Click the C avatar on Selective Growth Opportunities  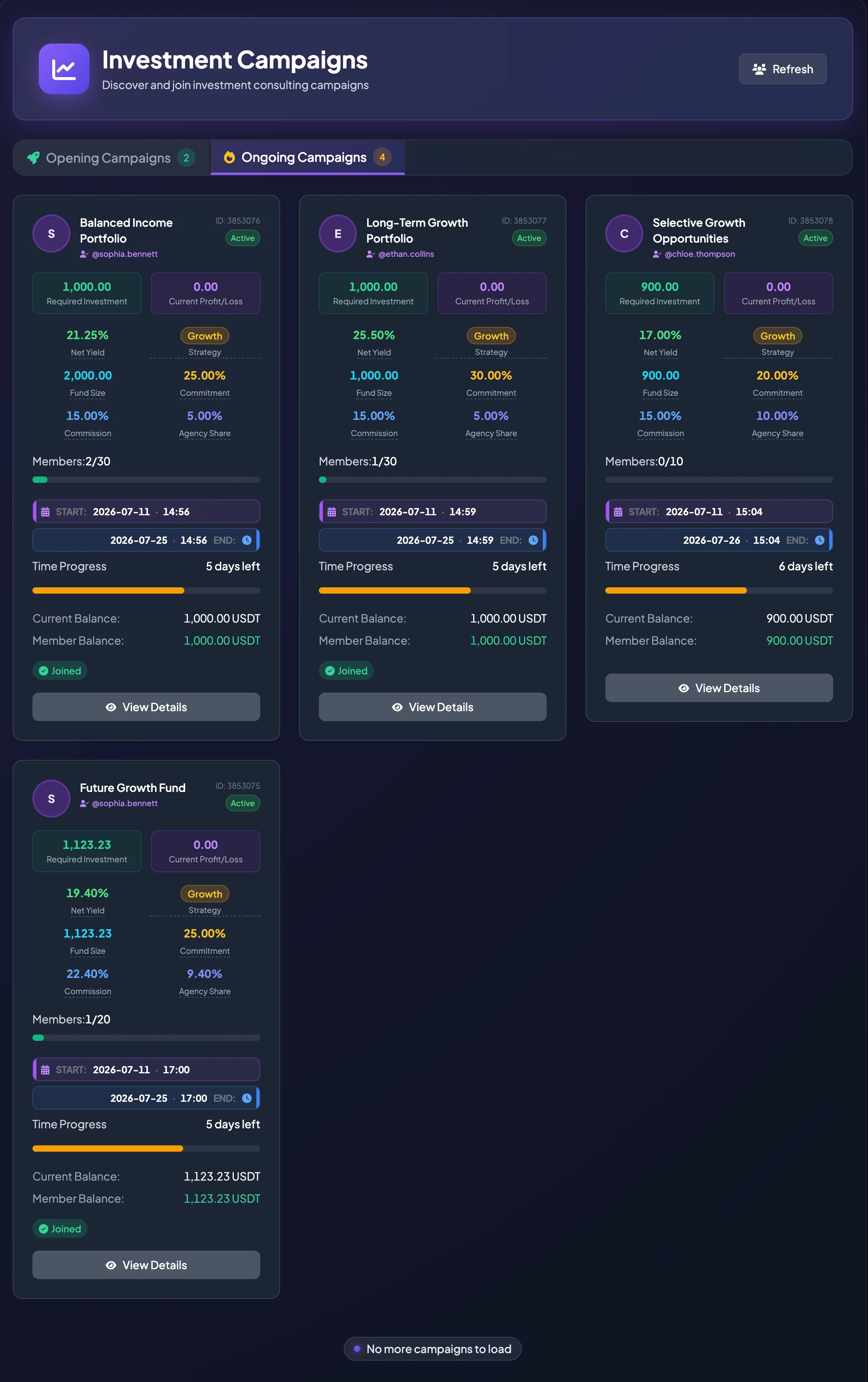624,233
